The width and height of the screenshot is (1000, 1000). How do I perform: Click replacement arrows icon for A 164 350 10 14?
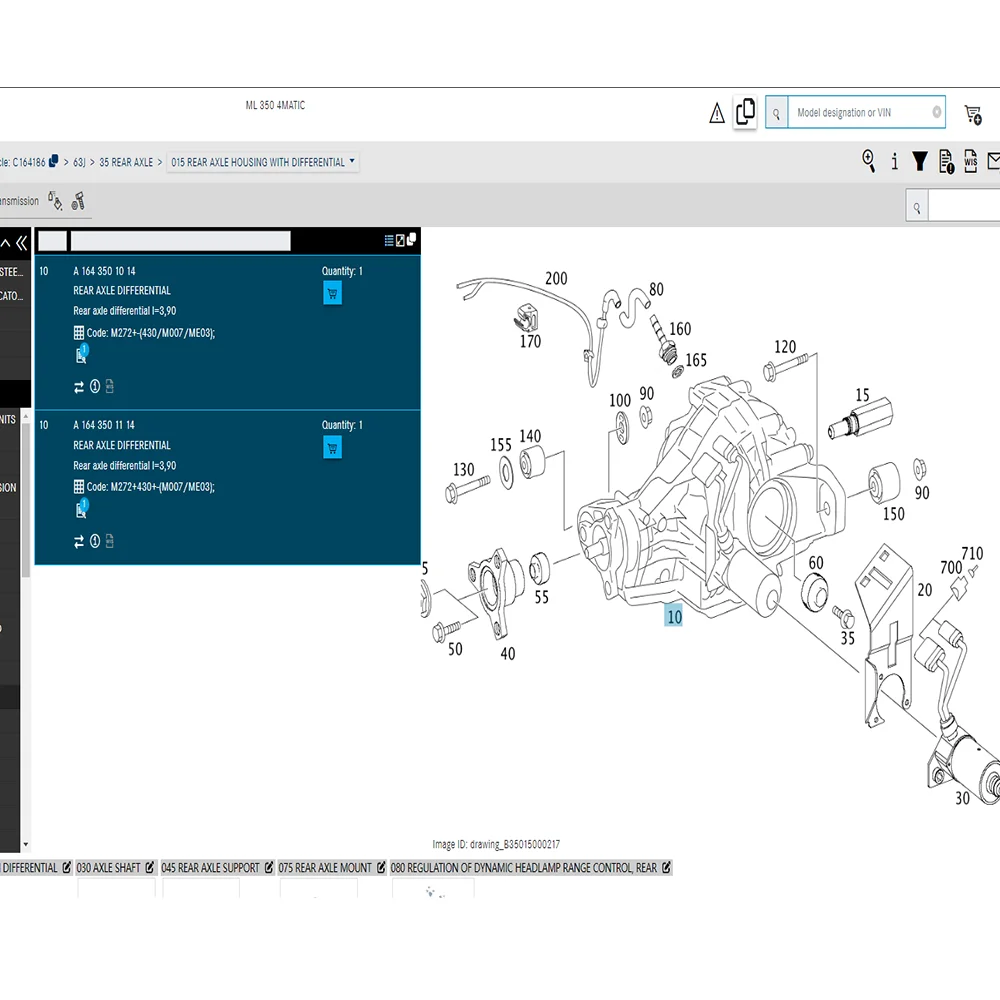(79, 387)
